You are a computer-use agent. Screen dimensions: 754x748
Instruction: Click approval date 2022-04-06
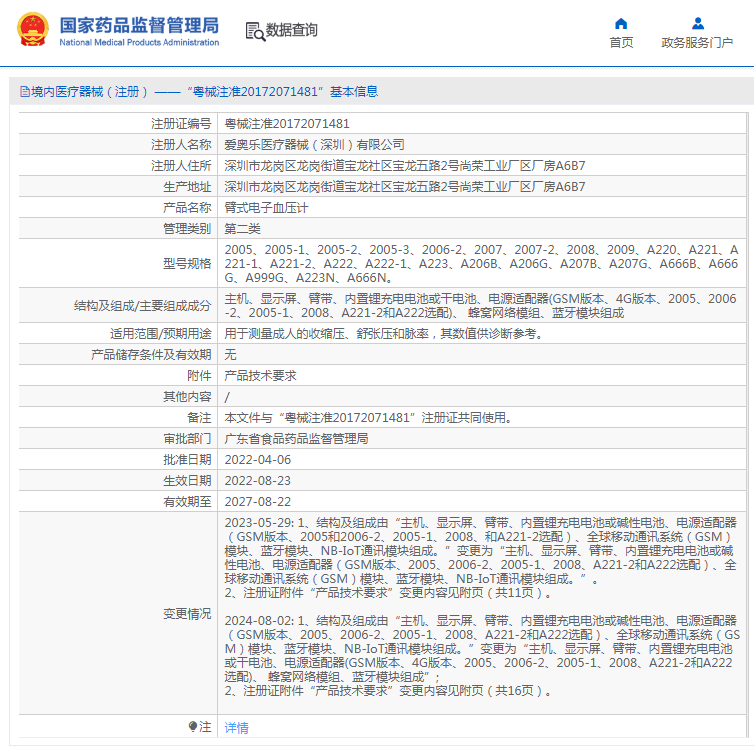click(258, 460)
